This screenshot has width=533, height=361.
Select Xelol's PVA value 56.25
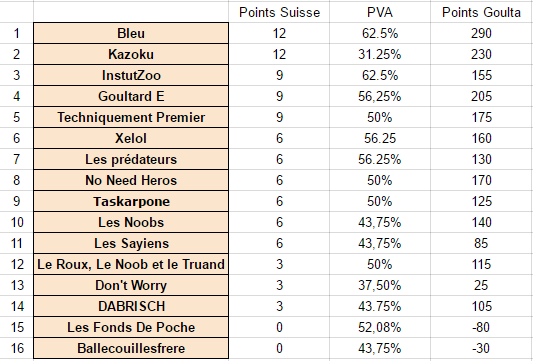tap(380, 138)
